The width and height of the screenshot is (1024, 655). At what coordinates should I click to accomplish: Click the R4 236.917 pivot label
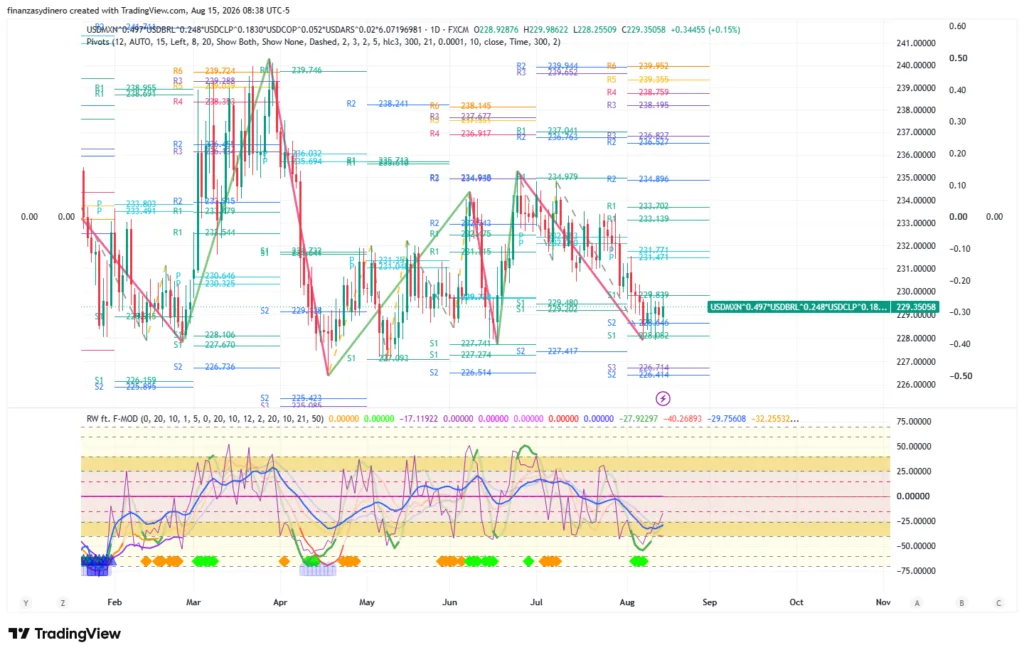(x=460, y=134)
